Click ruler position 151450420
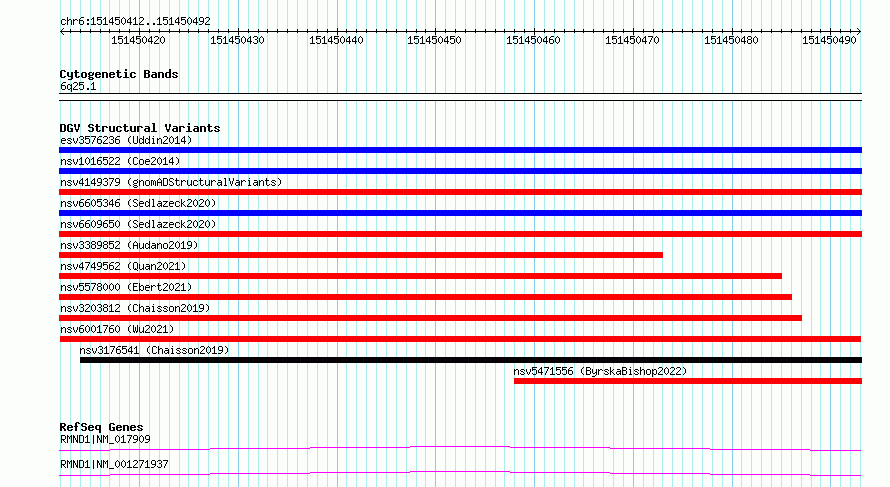Screen dimensions: 890x487 [x=138, y=40]
